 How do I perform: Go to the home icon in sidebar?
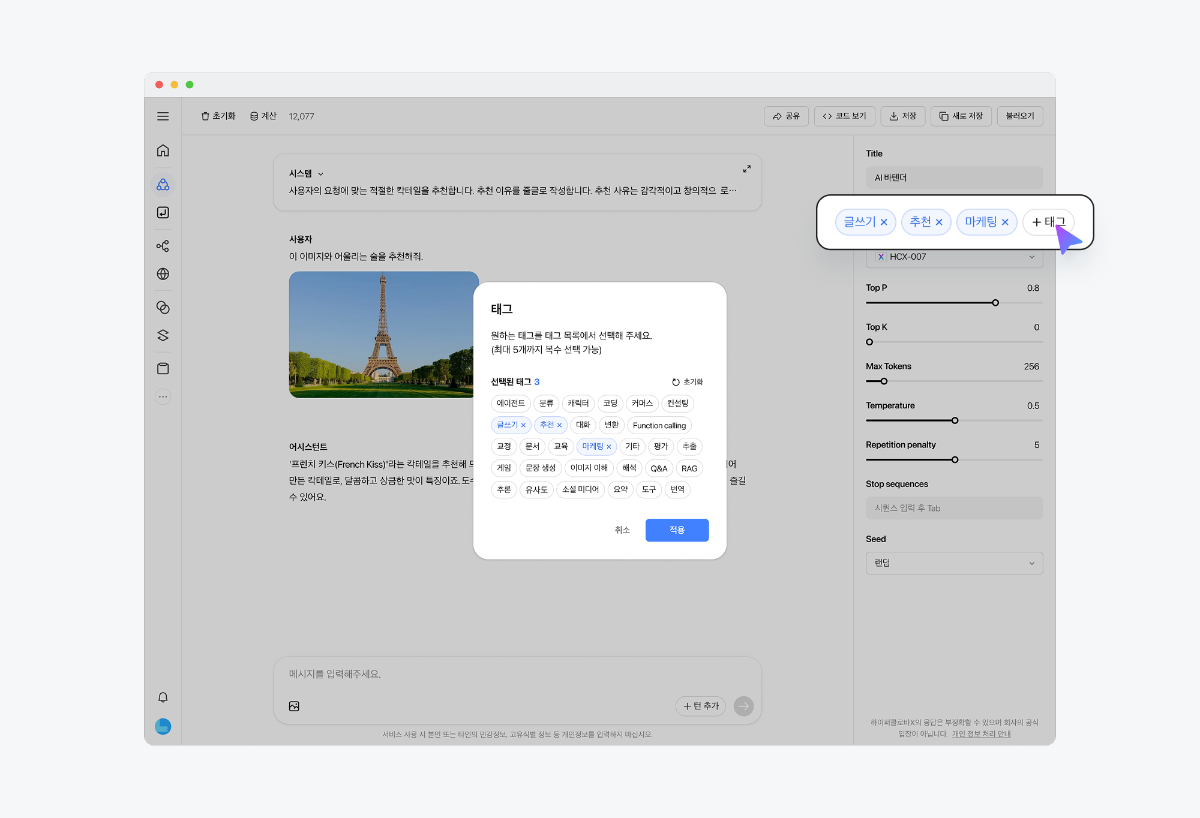point(163,151)
